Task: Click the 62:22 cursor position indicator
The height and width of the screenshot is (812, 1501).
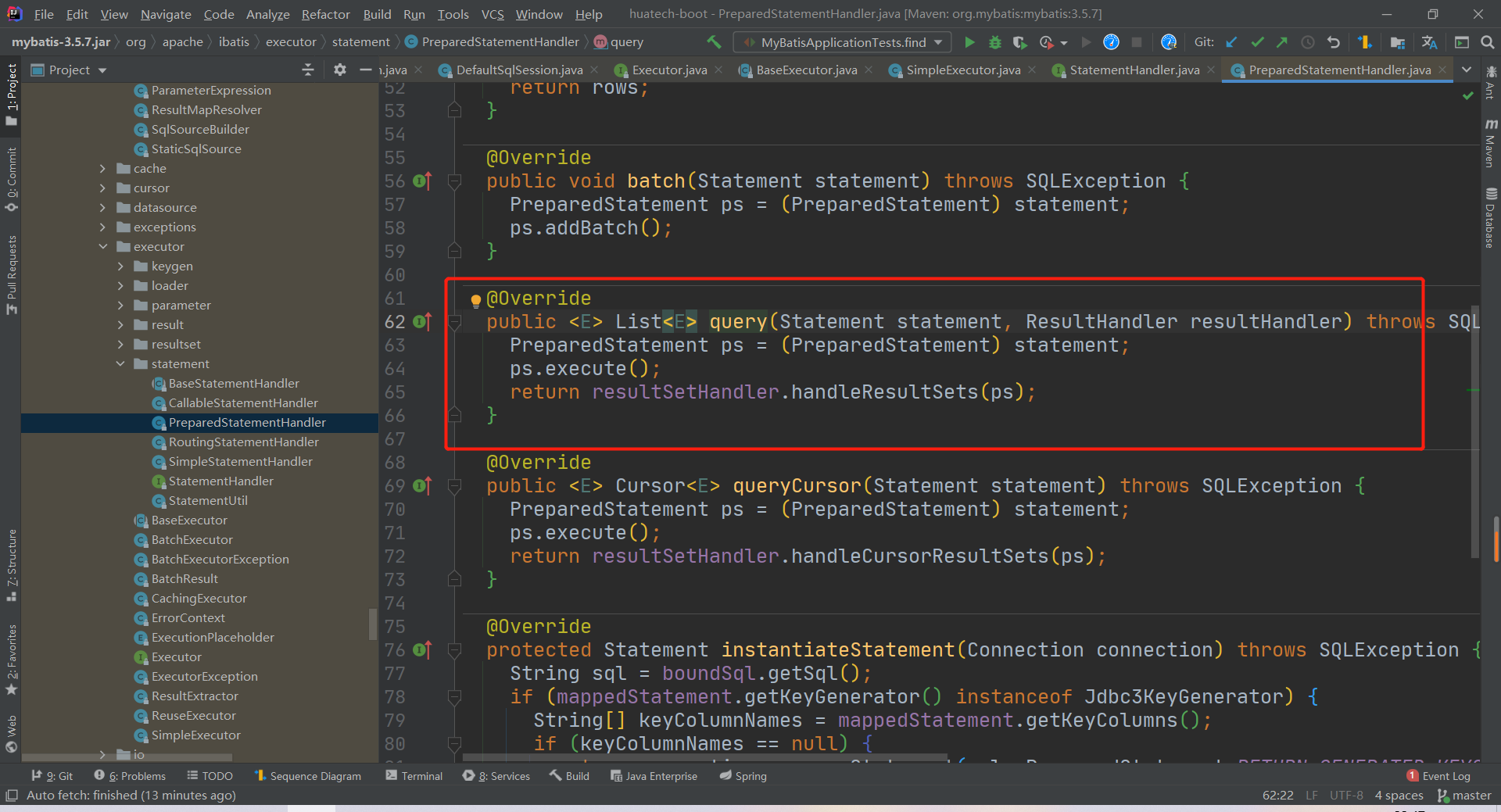Action: (x=1278, y=796)
